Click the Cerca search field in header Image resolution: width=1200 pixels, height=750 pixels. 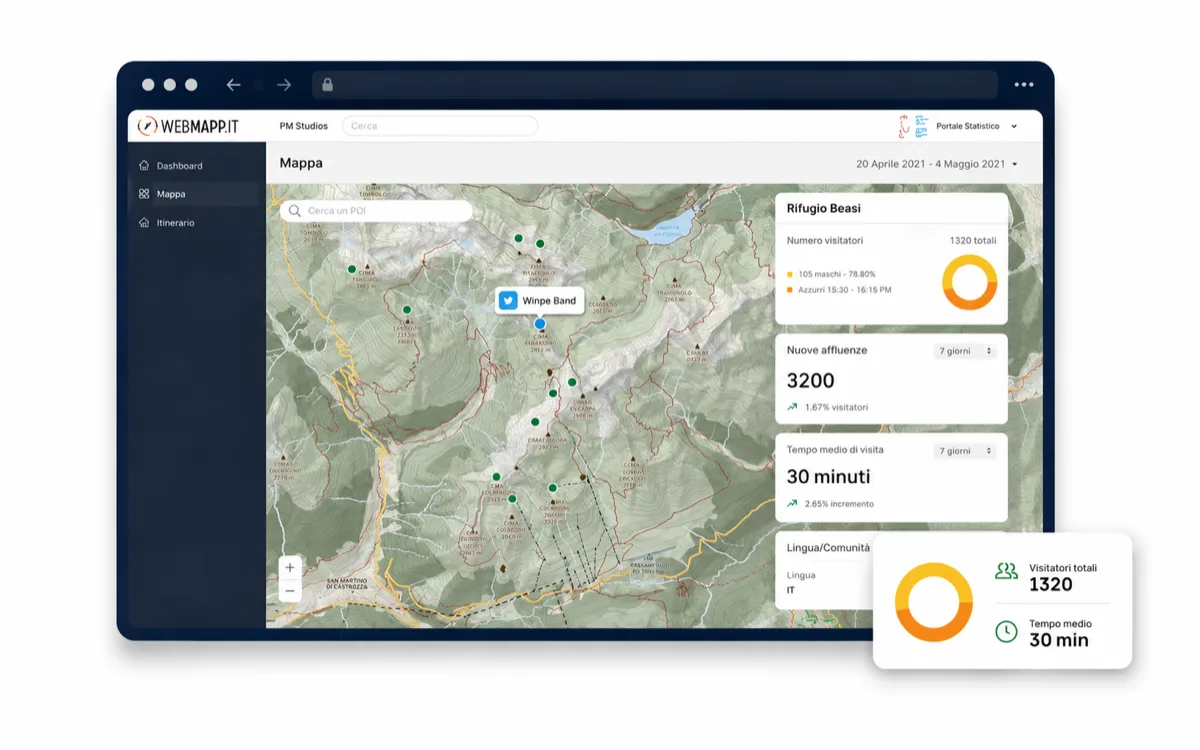click(x=440, y=126)
